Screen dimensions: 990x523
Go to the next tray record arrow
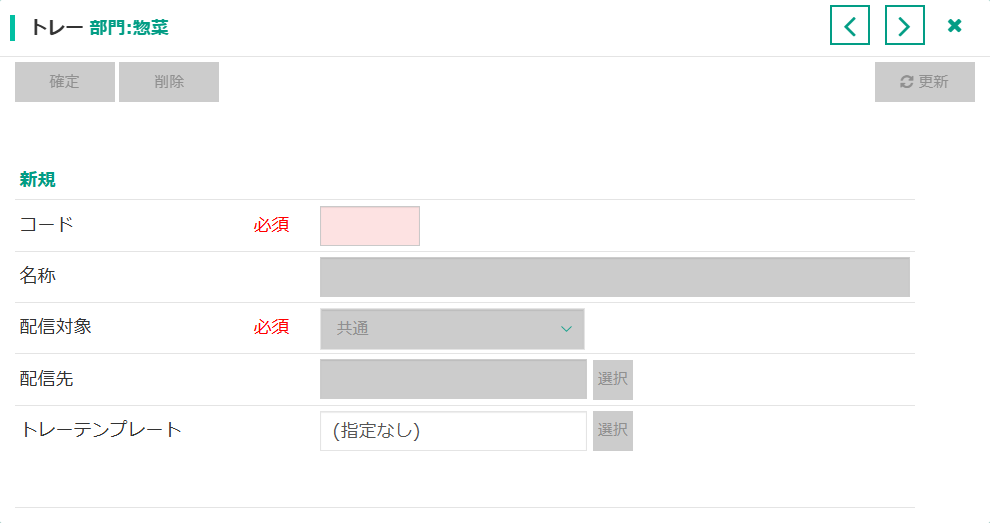(x=905, y=26)
